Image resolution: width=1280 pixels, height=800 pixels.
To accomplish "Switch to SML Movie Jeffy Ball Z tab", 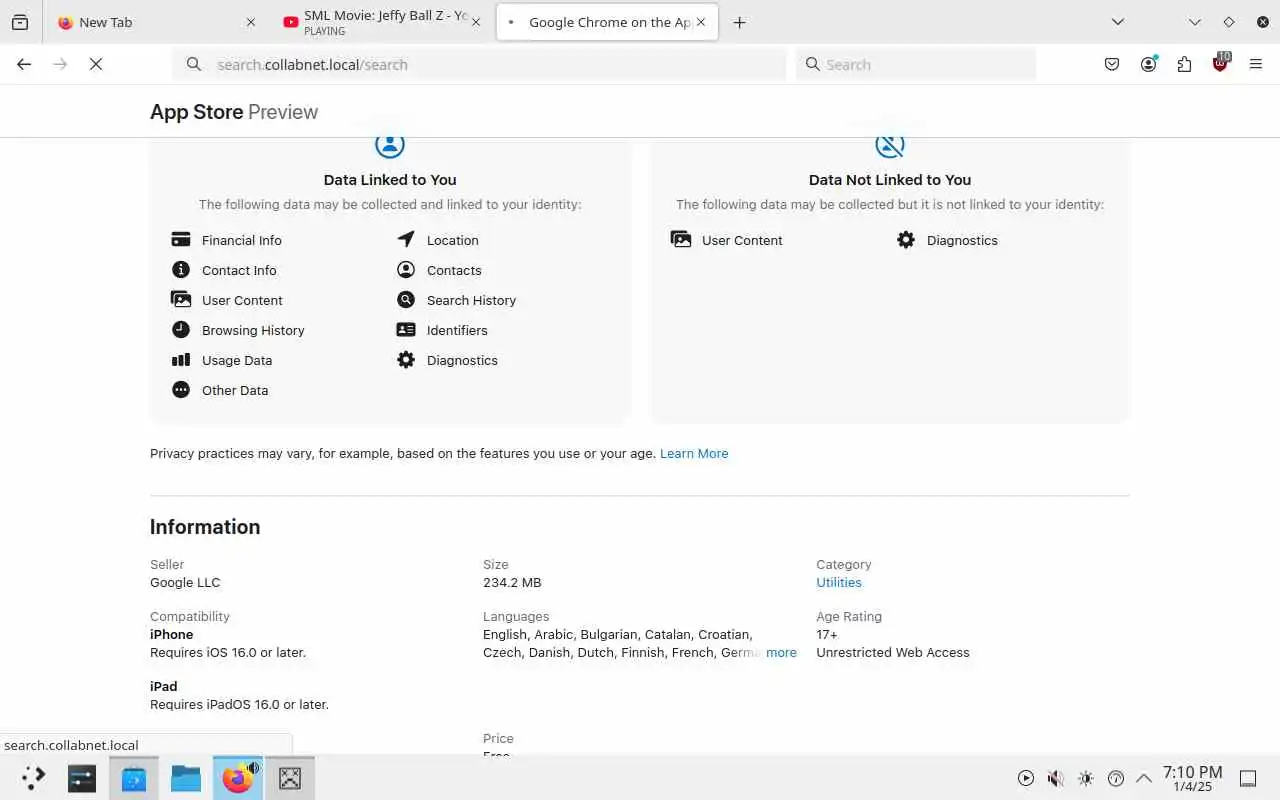I will click(382, 22).
